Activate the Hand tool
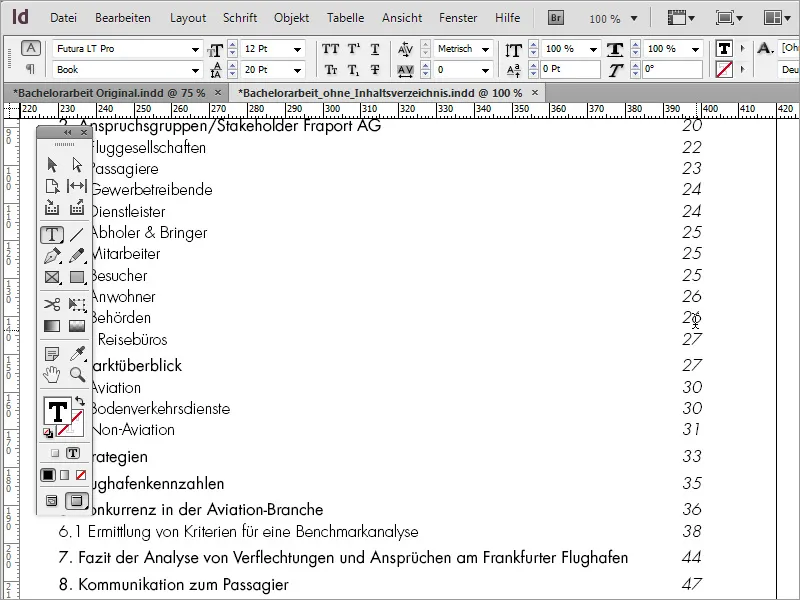The image size is (800, 600). tap(52, 375)
